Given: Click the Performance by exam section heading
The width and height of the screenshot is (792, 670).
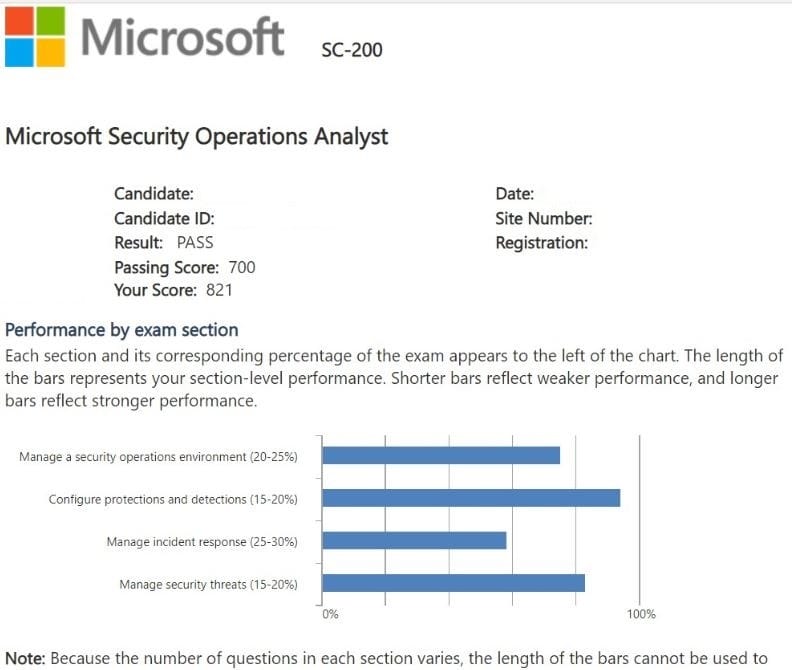Looking at the screenshot, I should coord(122,329).
